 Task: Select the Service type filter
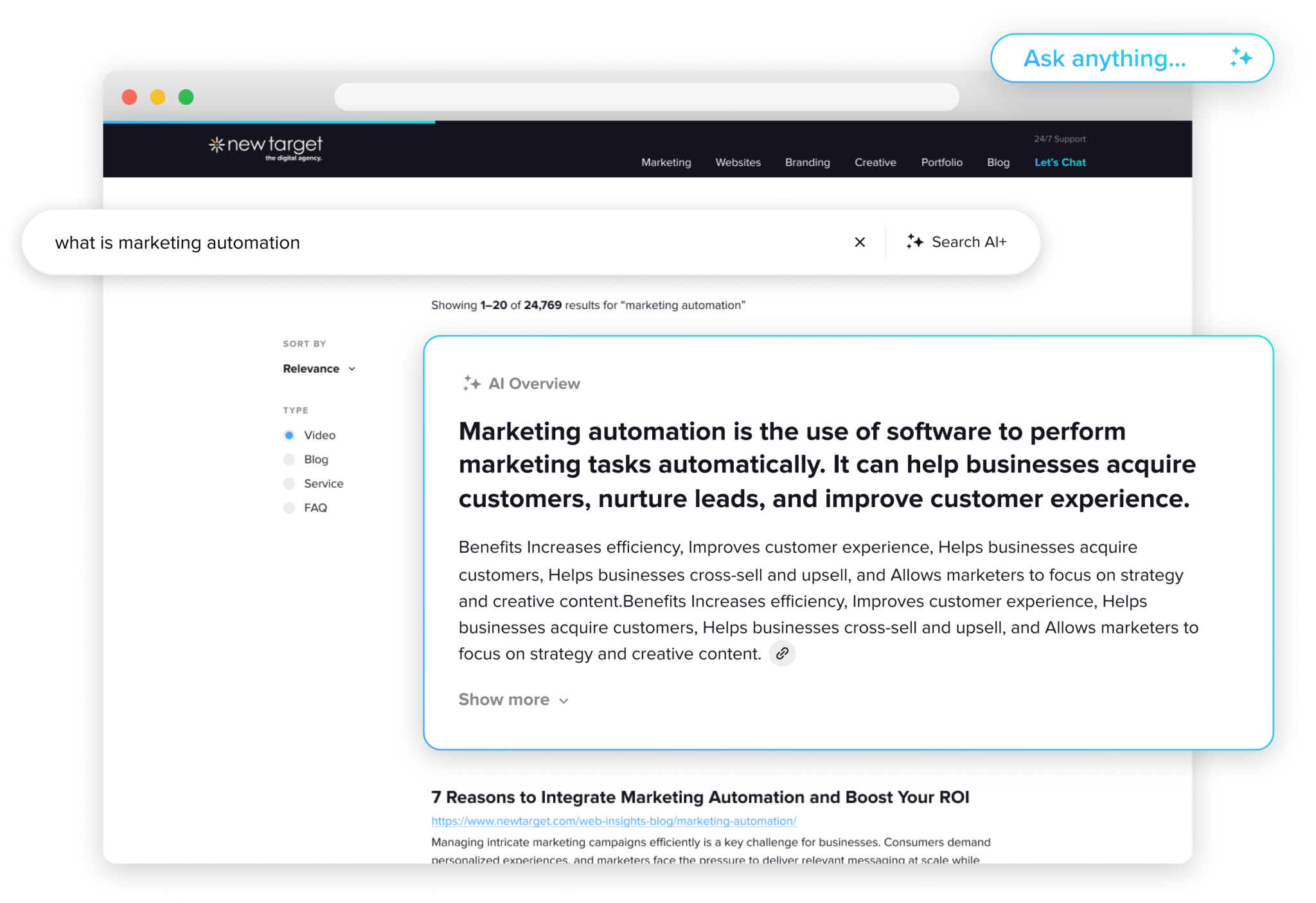[314, 483]
